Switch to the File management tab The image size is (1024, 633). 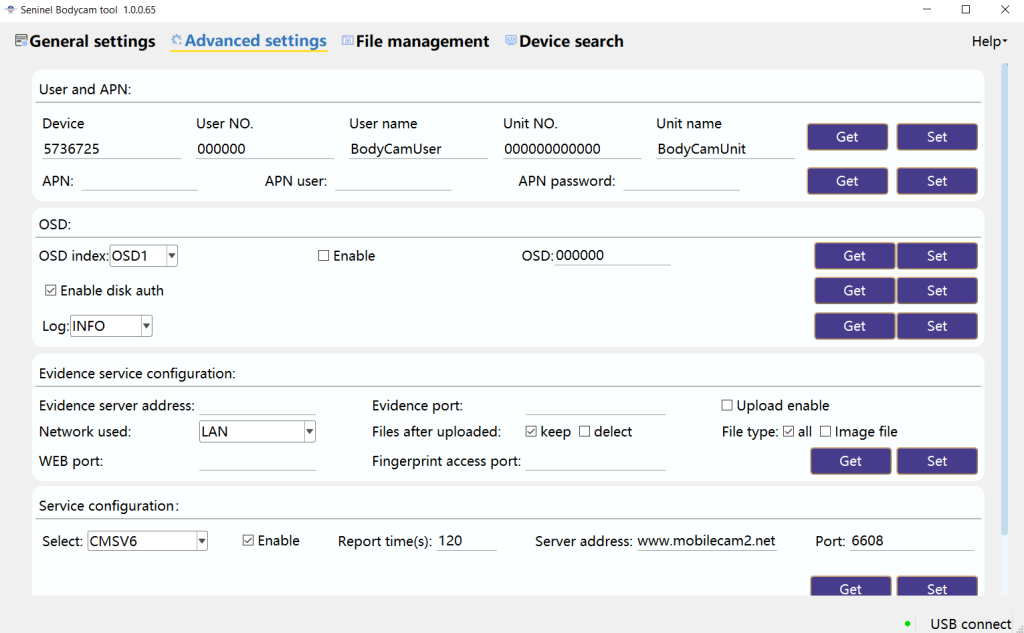click(422, 41)
